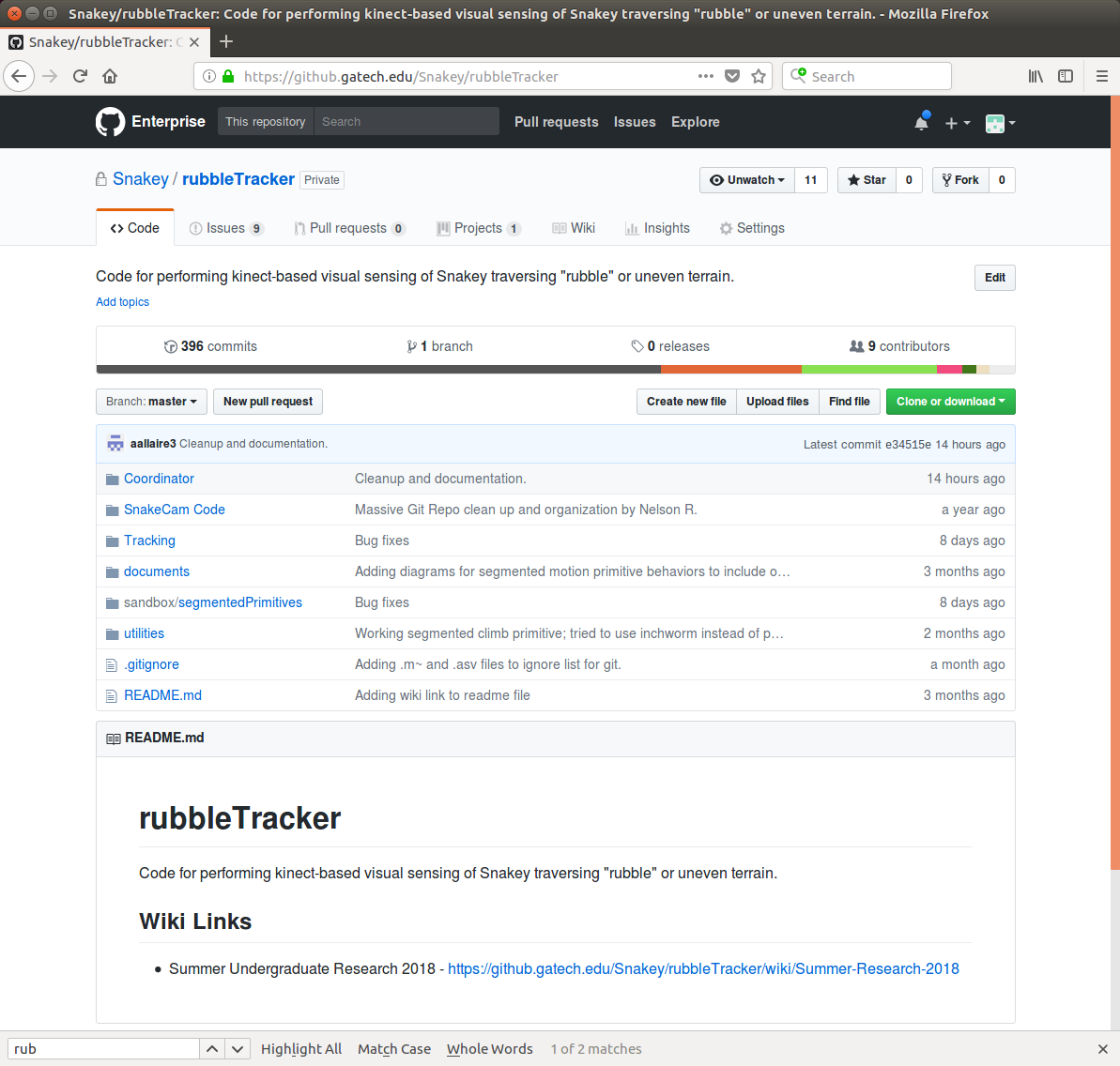Viewport: 1120px width, 1066px height.
Task: Open the notifications bell
Action: click(x=921, y=123)
